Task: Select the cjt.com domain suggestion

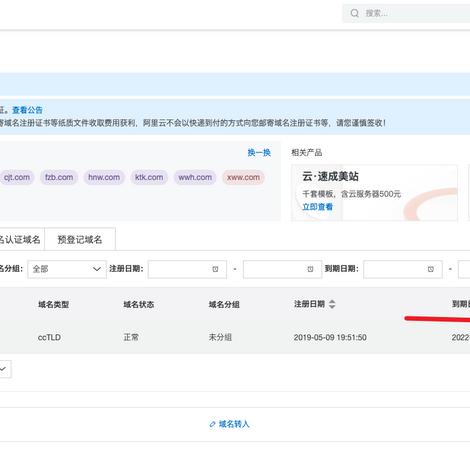Action: coord(17,177)
